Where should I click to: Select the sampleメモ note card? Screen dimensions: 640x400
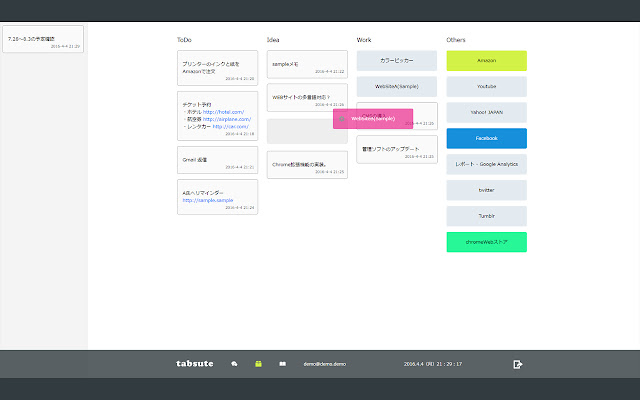[x=307, y=64]
